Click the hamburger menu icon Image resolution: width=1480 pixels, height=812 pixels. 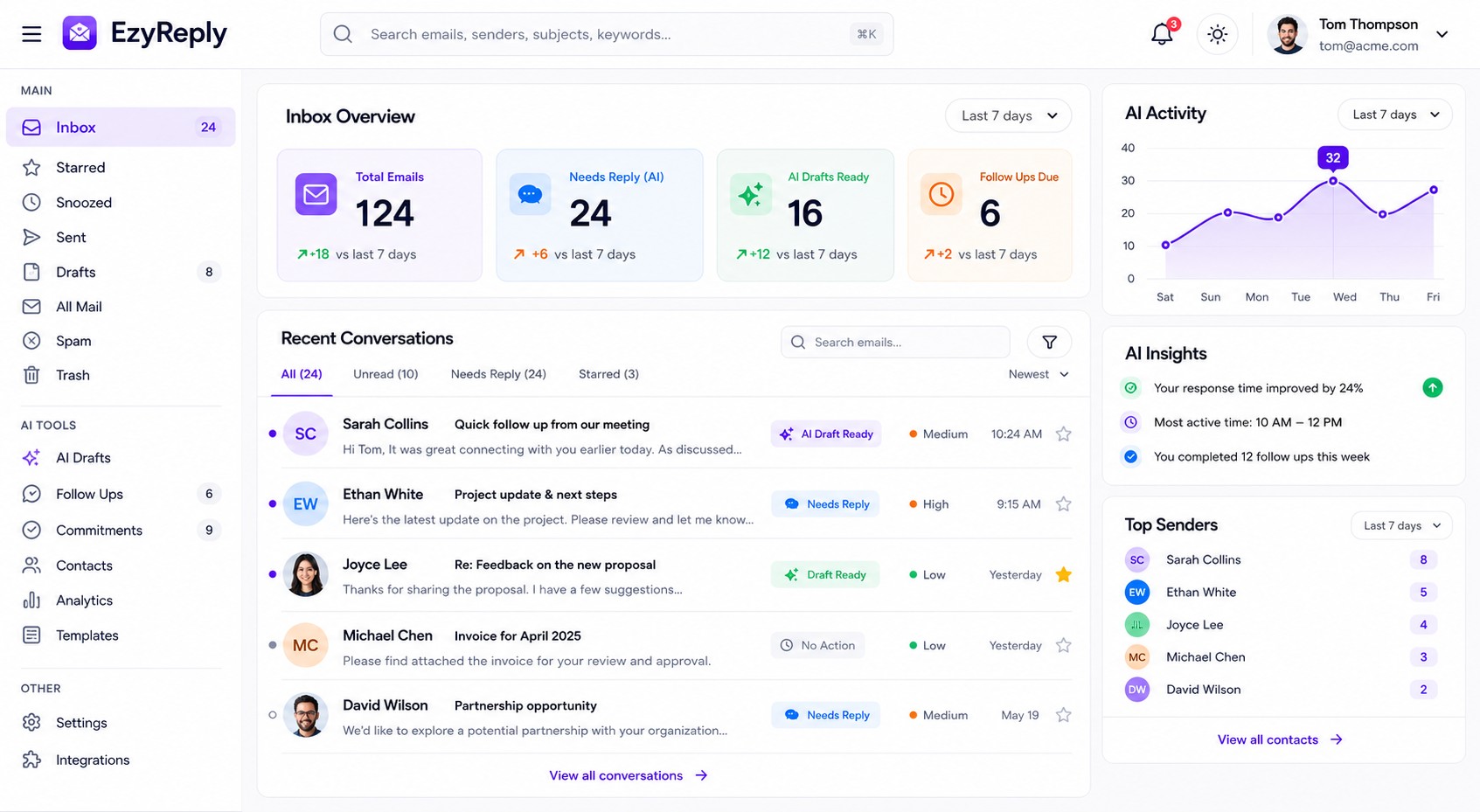31,34
